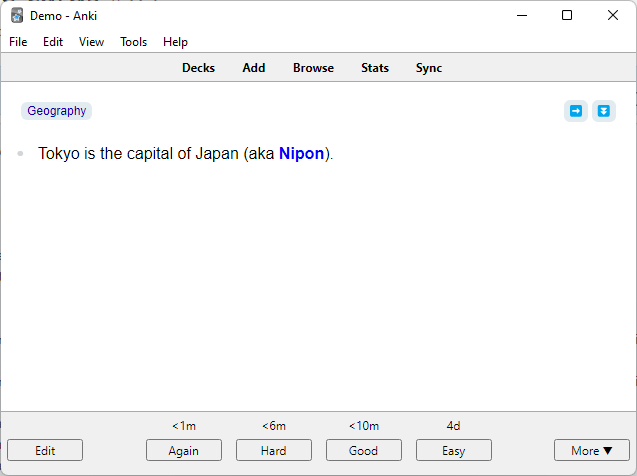637x476 pixels.
Task: Click the blue Nipon cloze text
Action: [301, 154]
